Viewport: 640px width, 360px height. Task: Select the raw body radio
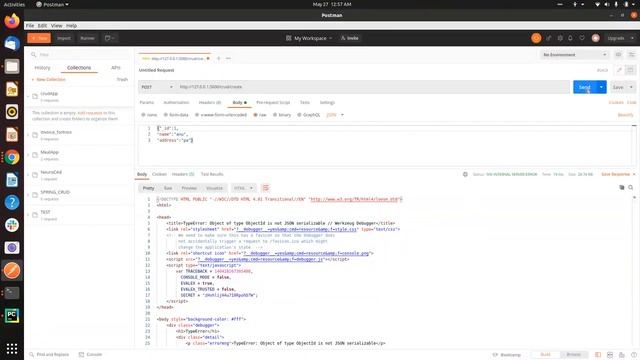coord(256,115)
